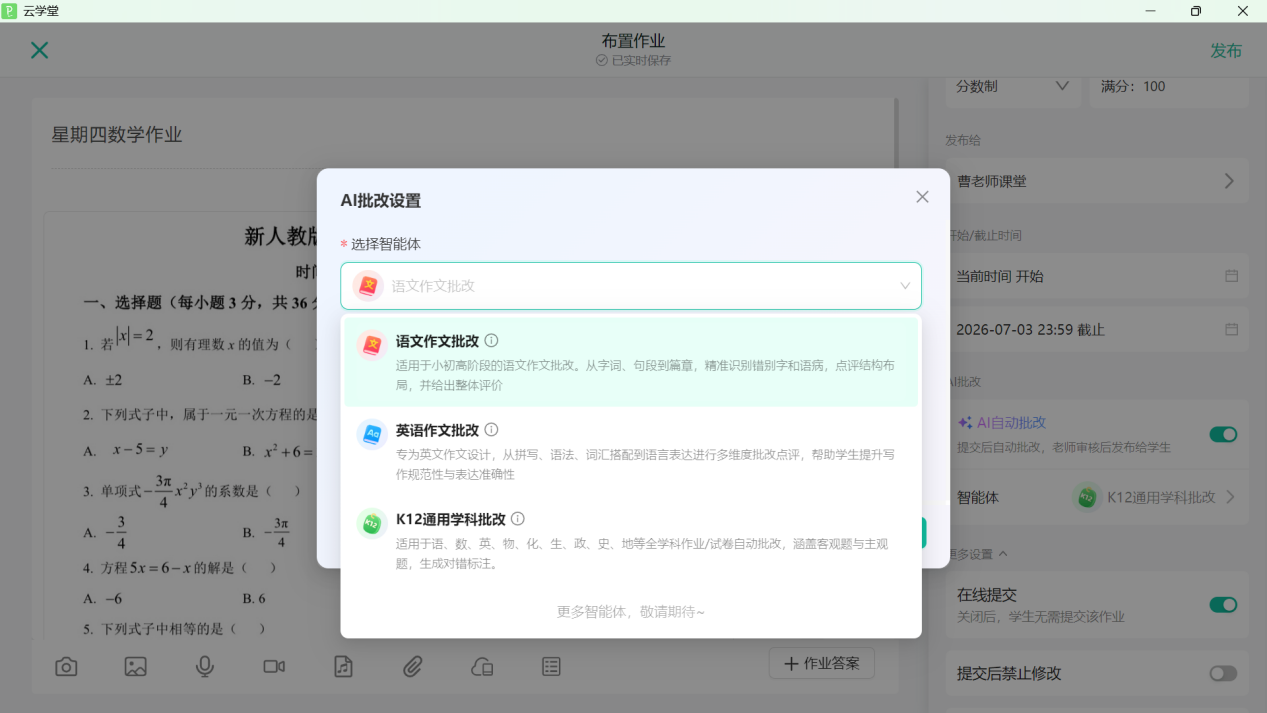Click the 语文作文批改 red book icon in list
The height and width of the screenshot is (713, 1267).
pos(372,345)
